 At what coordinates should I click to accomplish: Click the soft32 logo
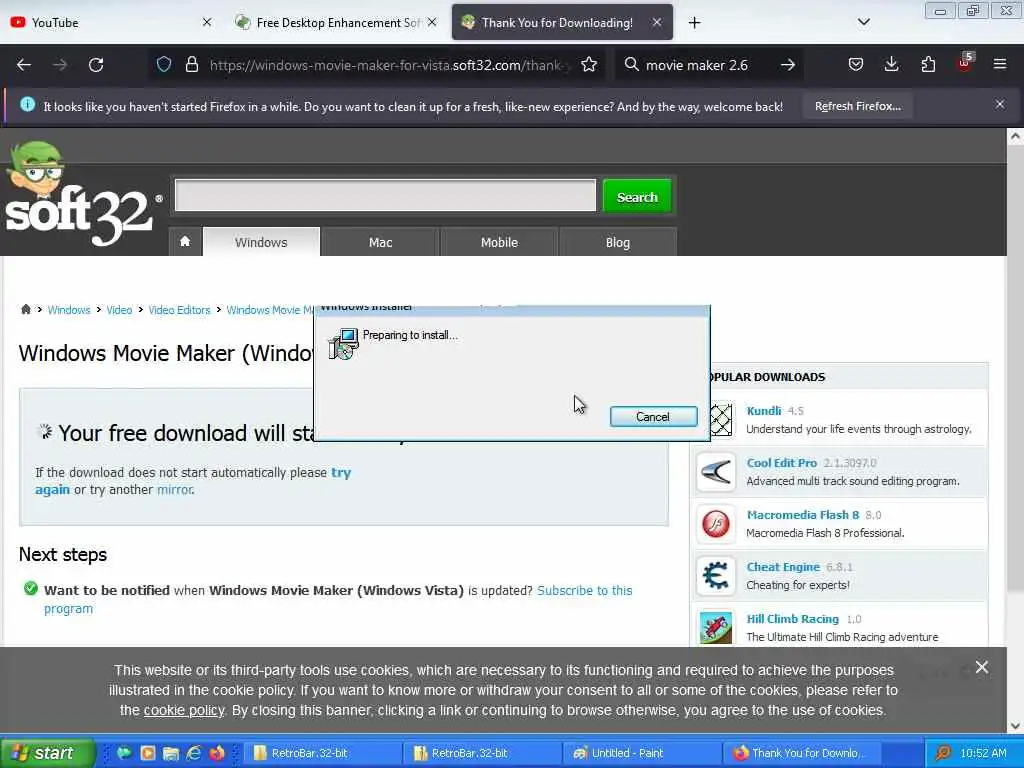[82, 193]
